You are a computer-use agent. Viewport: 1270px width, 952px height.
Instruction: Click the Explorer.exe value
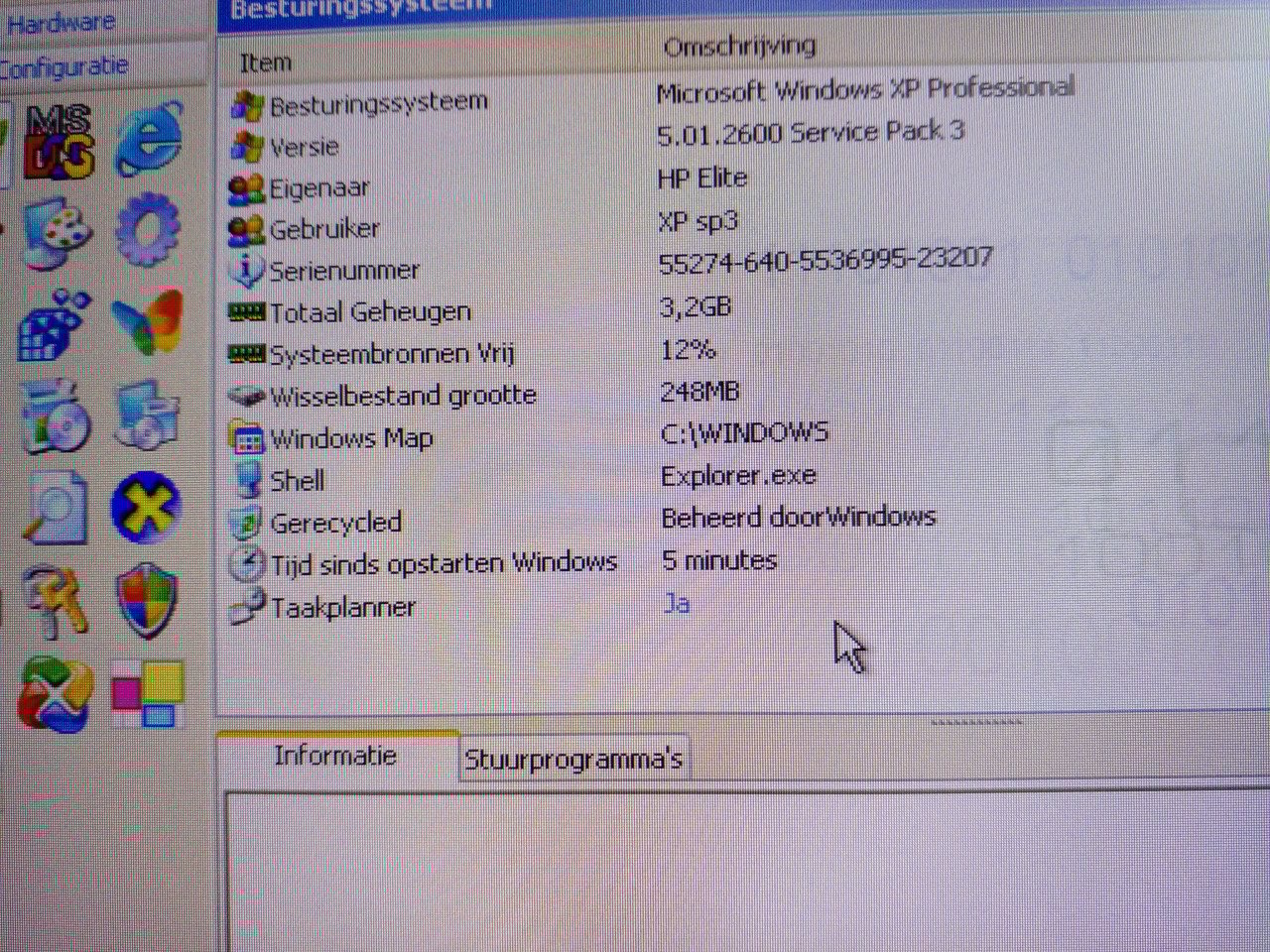(x=739, y=475)
